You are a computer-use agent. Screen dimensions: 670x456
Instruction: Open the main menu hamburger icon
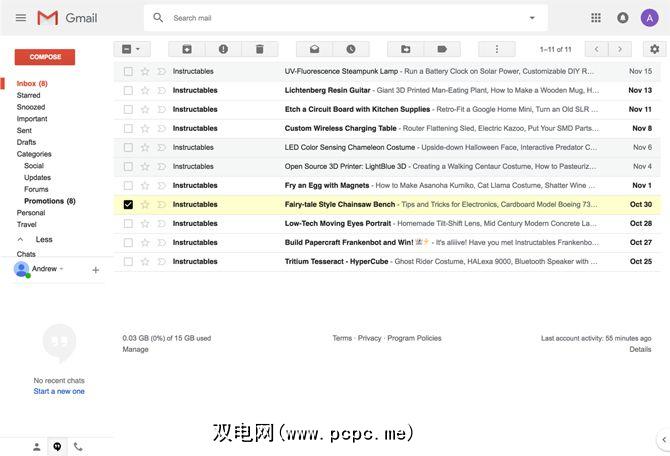[x=21, y=18]
